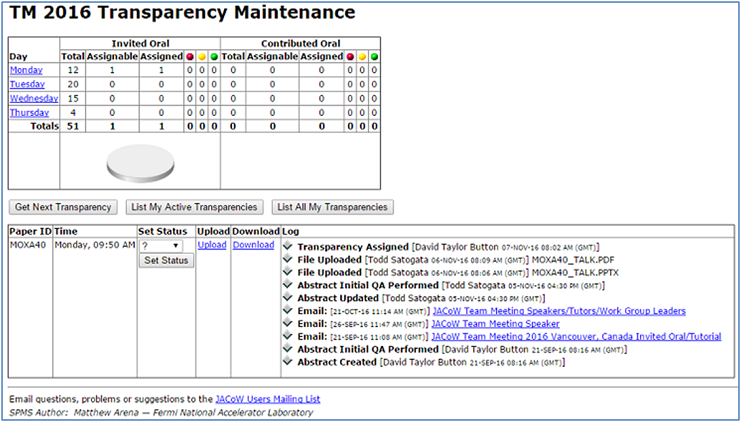Screen dimensions: 741x422
Task: Click the green status dot under Invited Oral
Action: [x=214, y=57]
